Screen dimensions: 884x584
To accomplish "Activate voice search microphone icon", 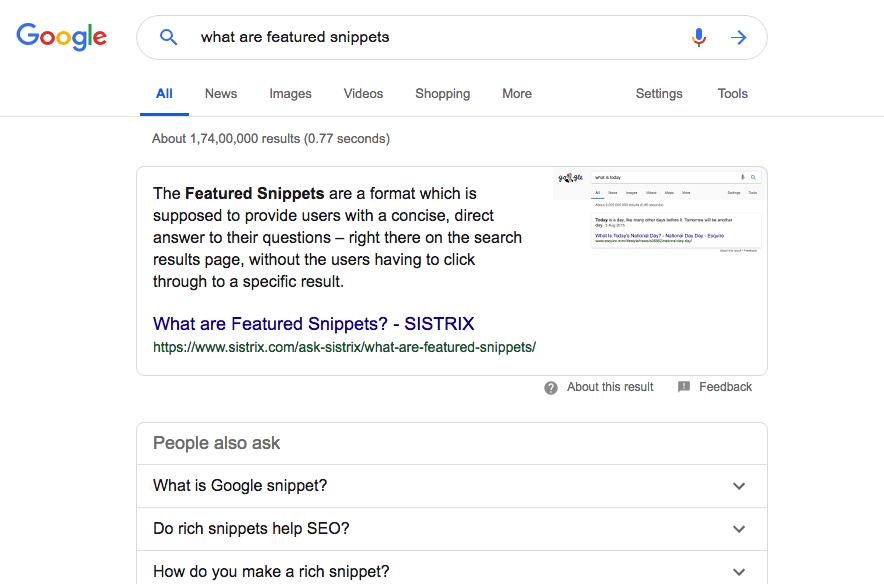I will (699, 37).
